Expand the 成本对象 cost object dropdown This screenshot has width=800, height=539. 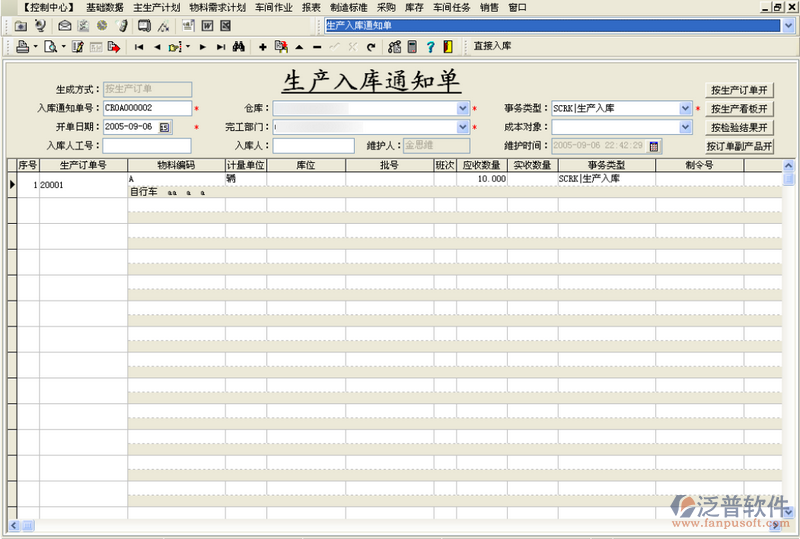pyautogui.click(x=685, y=127)
